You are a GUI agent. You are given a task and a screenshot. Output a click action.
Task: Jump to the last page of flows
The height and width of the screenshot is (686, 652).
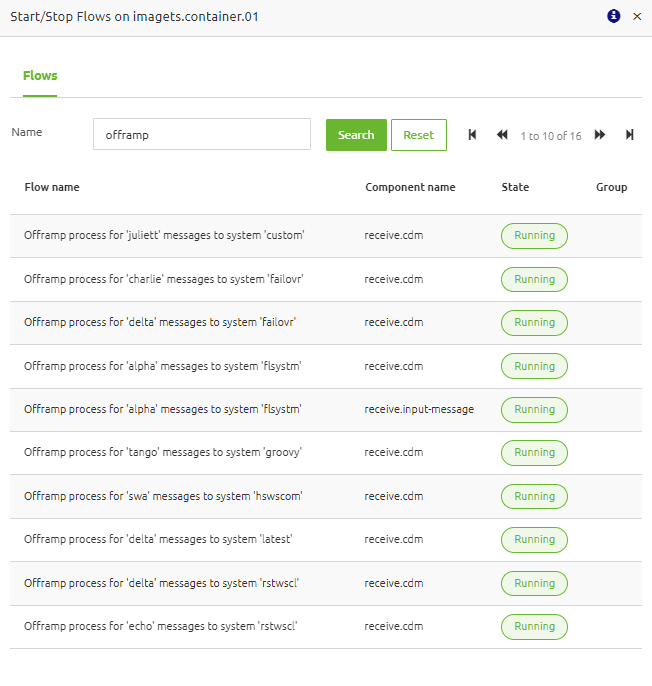tap(630, 135)
